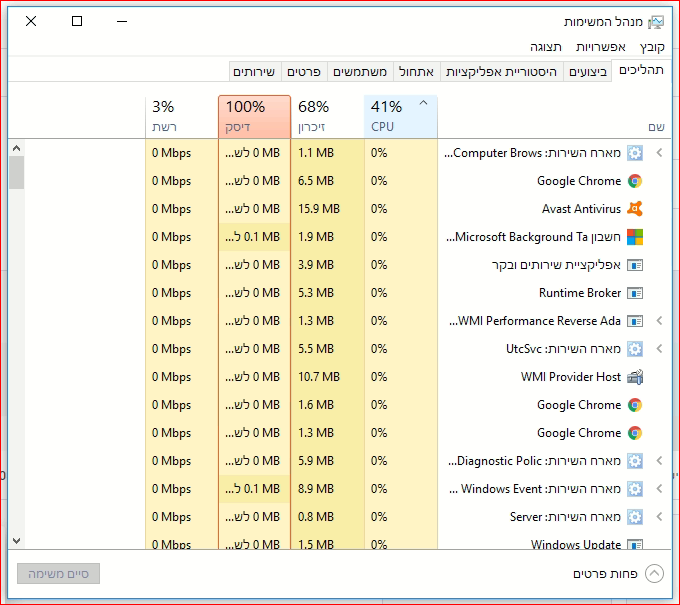Sort by the שם column header
Screen dimensions: 680x605
coord(554,116)
